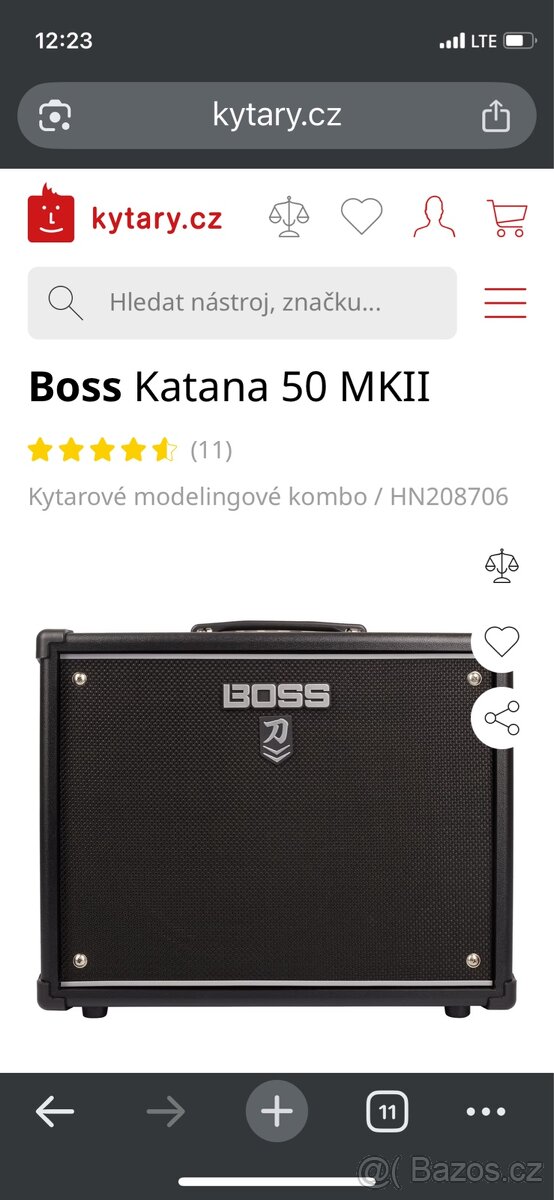Click the kytary.cz logo
Screen dimensions: 554x1200
(125, 213)
